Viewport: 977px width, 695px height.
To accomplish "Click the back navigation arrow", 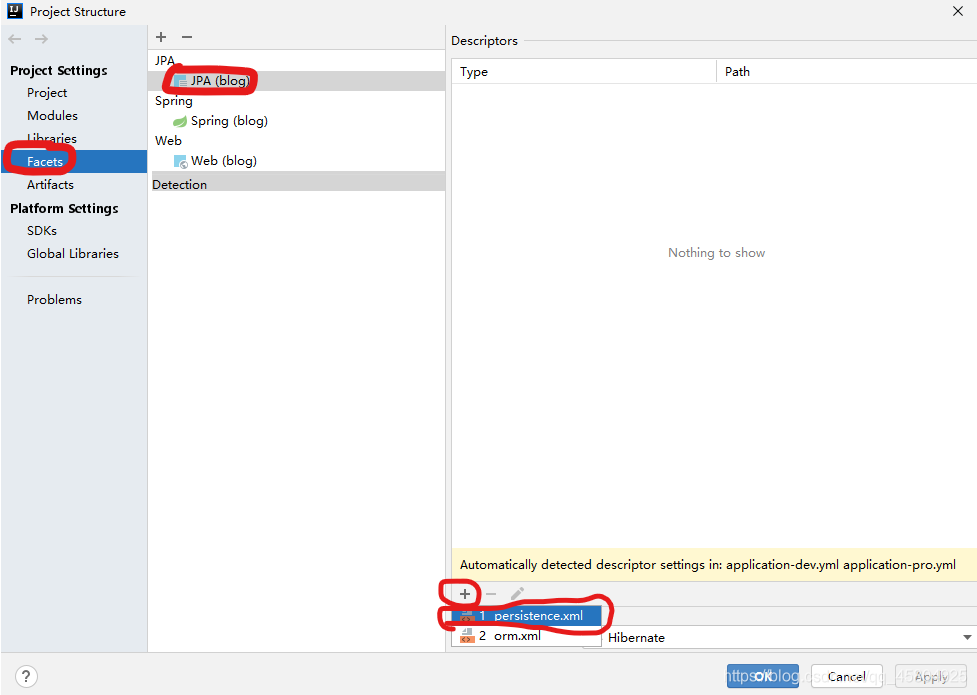I will click(x=15, y=39).
